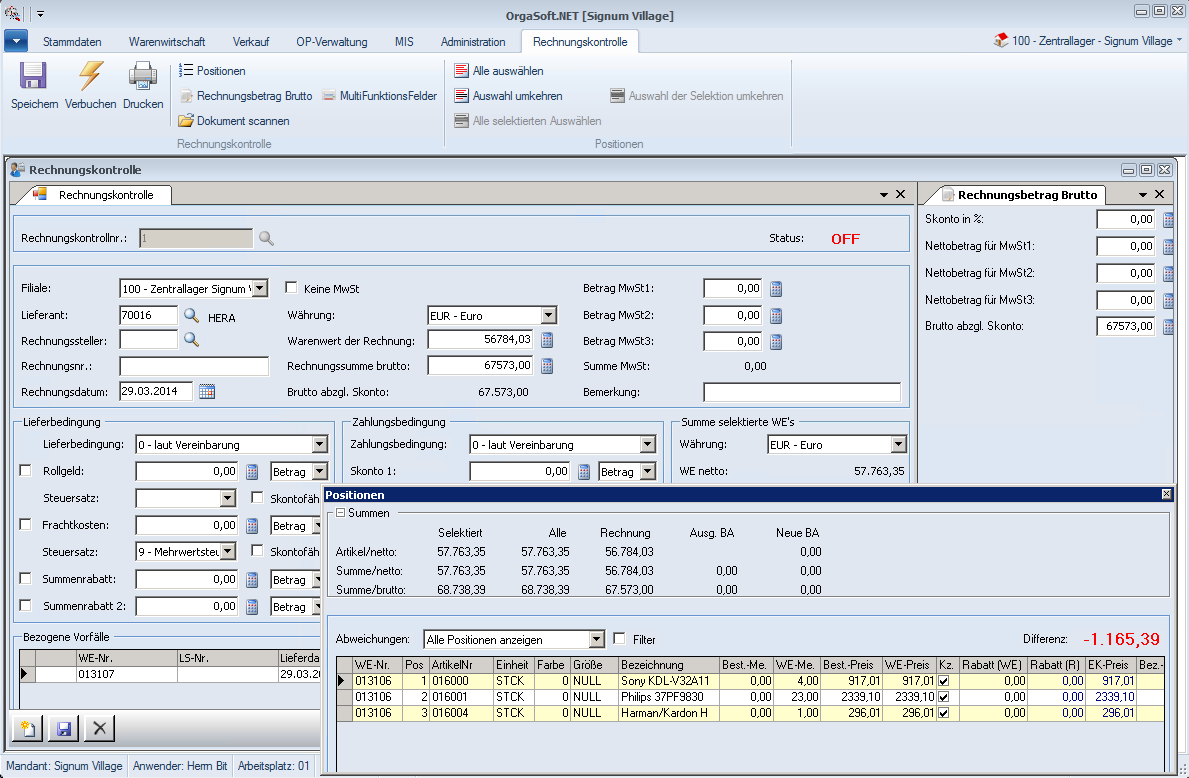Click magnifier next to Lieferant field

click(191, 315)
